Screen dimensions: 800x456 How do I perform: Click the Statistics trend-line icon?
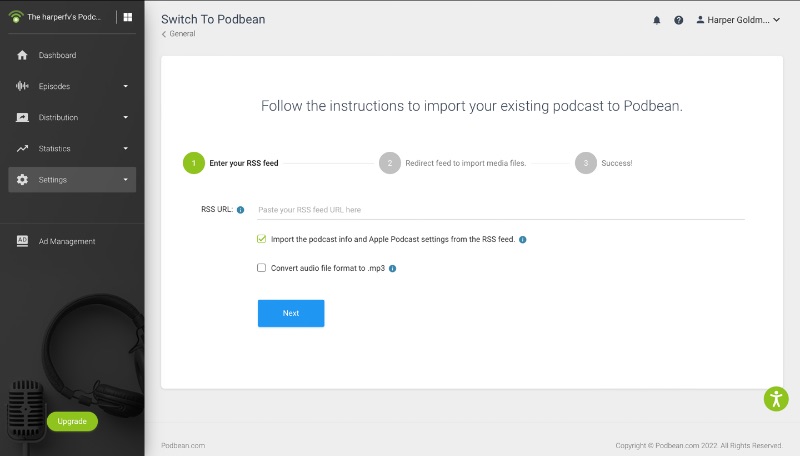(x=22, y=148)
